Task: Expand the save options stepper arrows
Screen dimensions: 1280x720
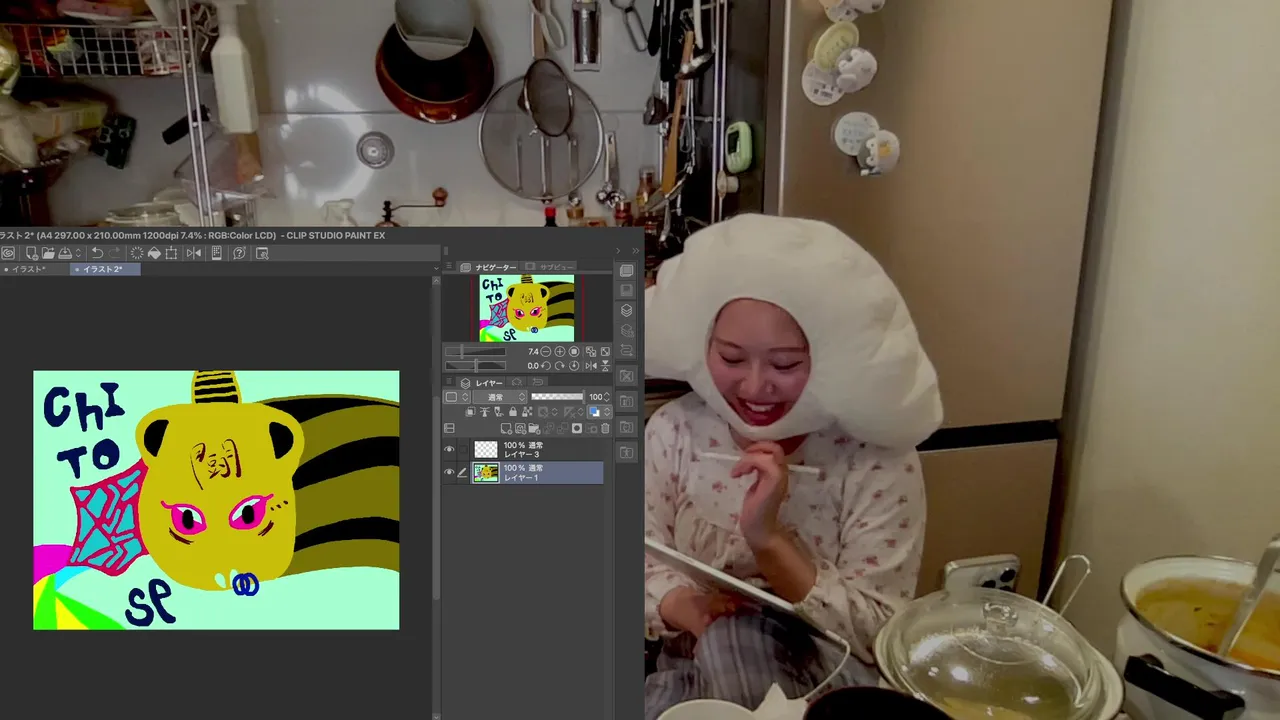Action: pos(78,253)
